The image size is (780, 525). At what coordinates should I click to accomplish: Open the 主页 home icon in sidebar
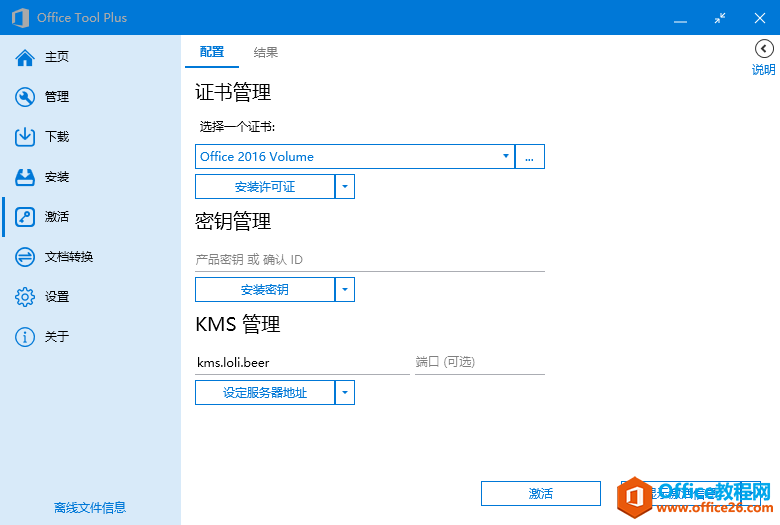pos(25,57)
